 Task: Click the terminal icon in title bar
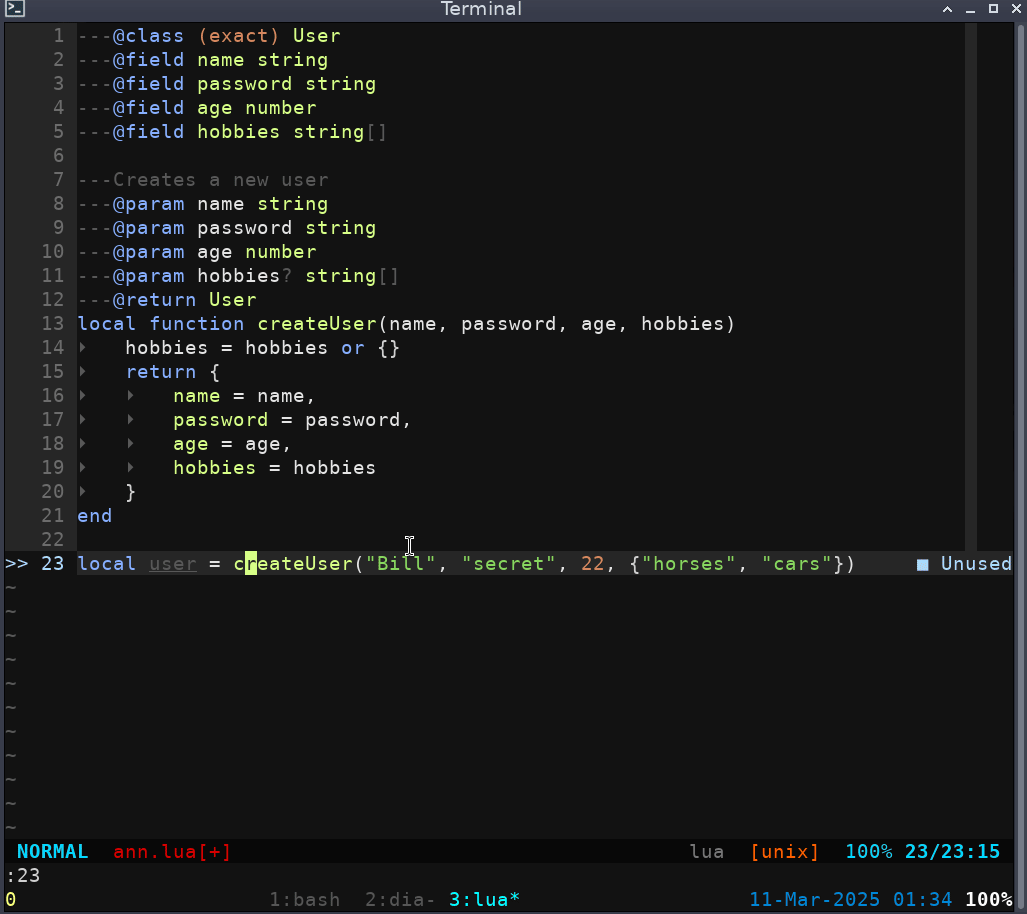[14, 9]
